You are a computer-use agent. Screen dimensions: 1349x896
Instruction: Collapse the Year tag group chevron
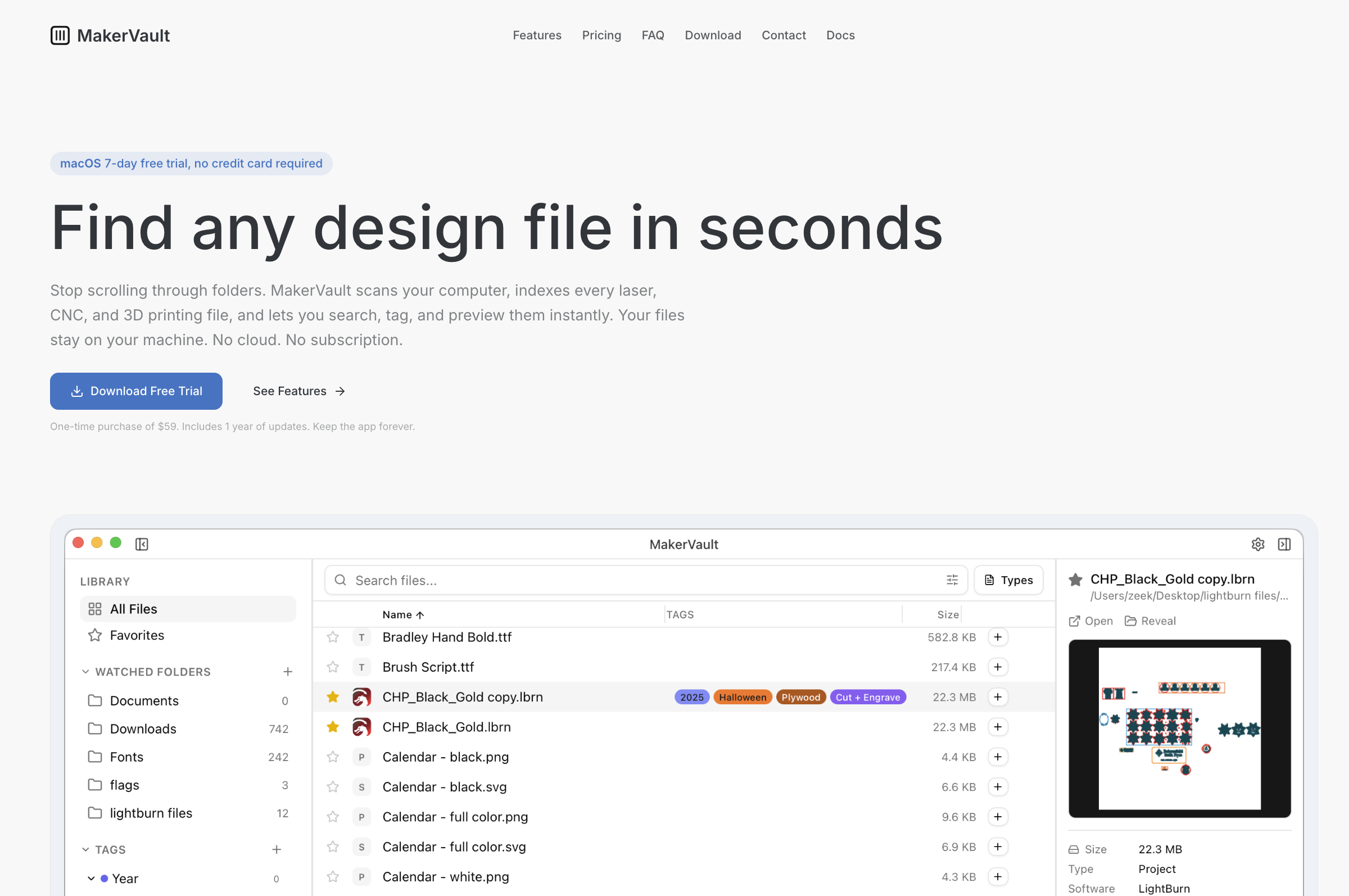pos(91,878)
